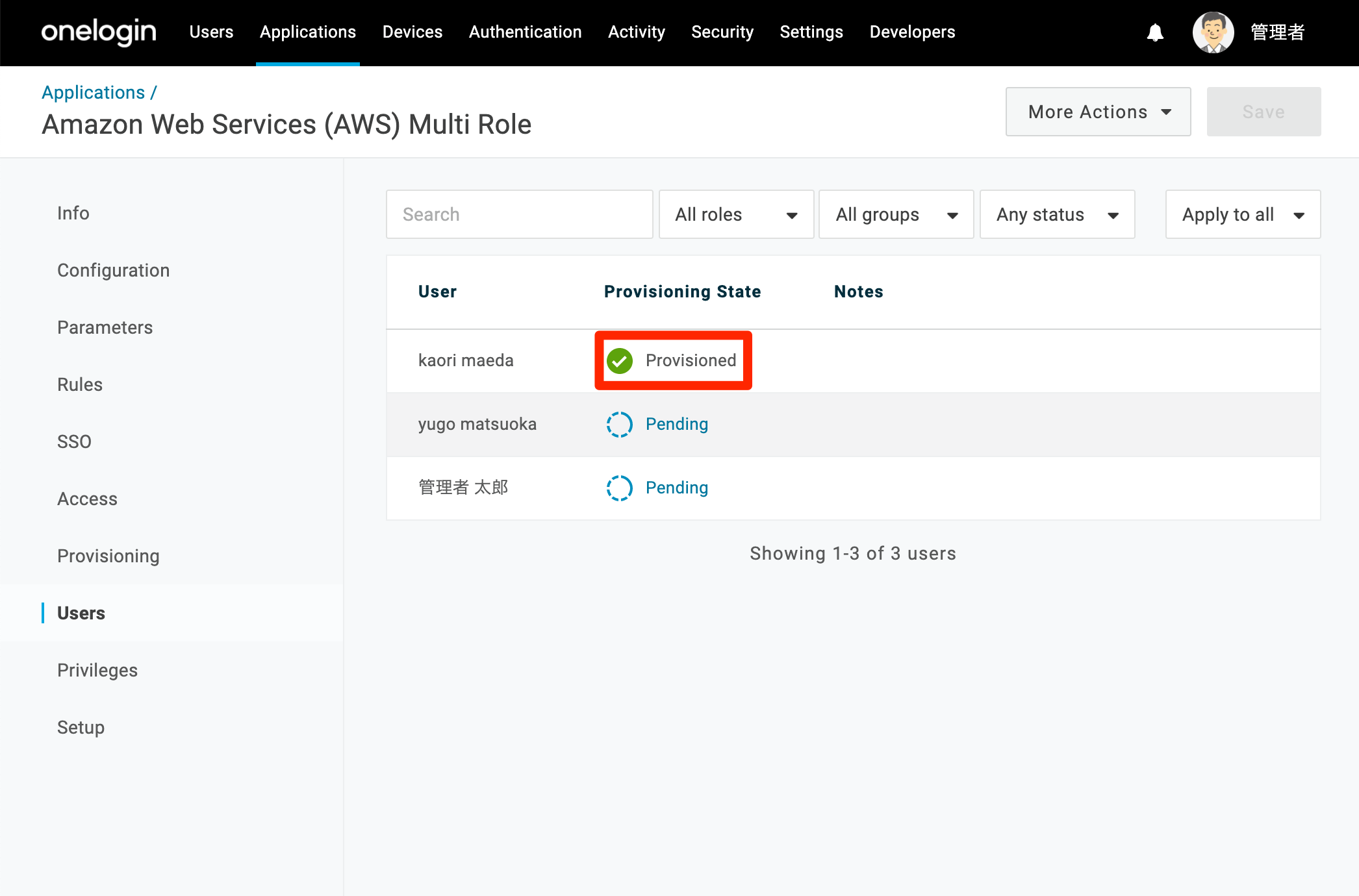Expand the Apply to all dropdown
This screenshot has height=896, width=1359.
coord(1243,214)
